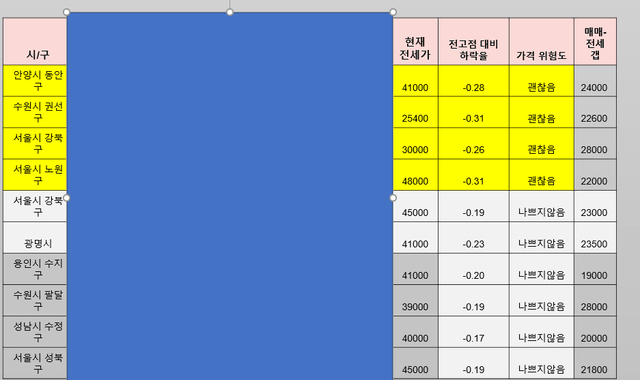Image resolution: width=640 pixels, height=380 pixels.
Task: Click the 24000 갭 cell
Action: click(x=595, y=81)
